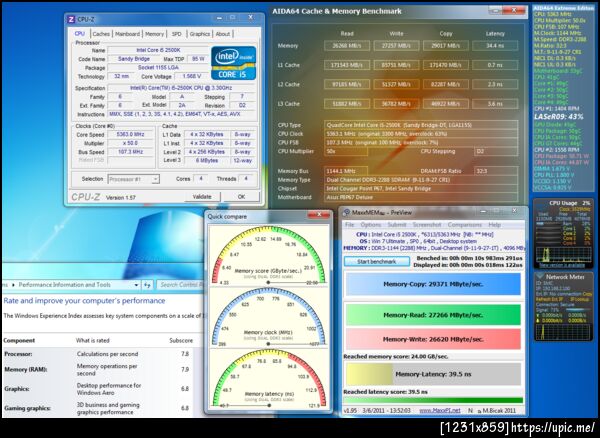Click 'Reached memory score: 24.00 GB/sec.' text
Screen dimensions: 600x438
pyautogui.click(x=396, y=356)
